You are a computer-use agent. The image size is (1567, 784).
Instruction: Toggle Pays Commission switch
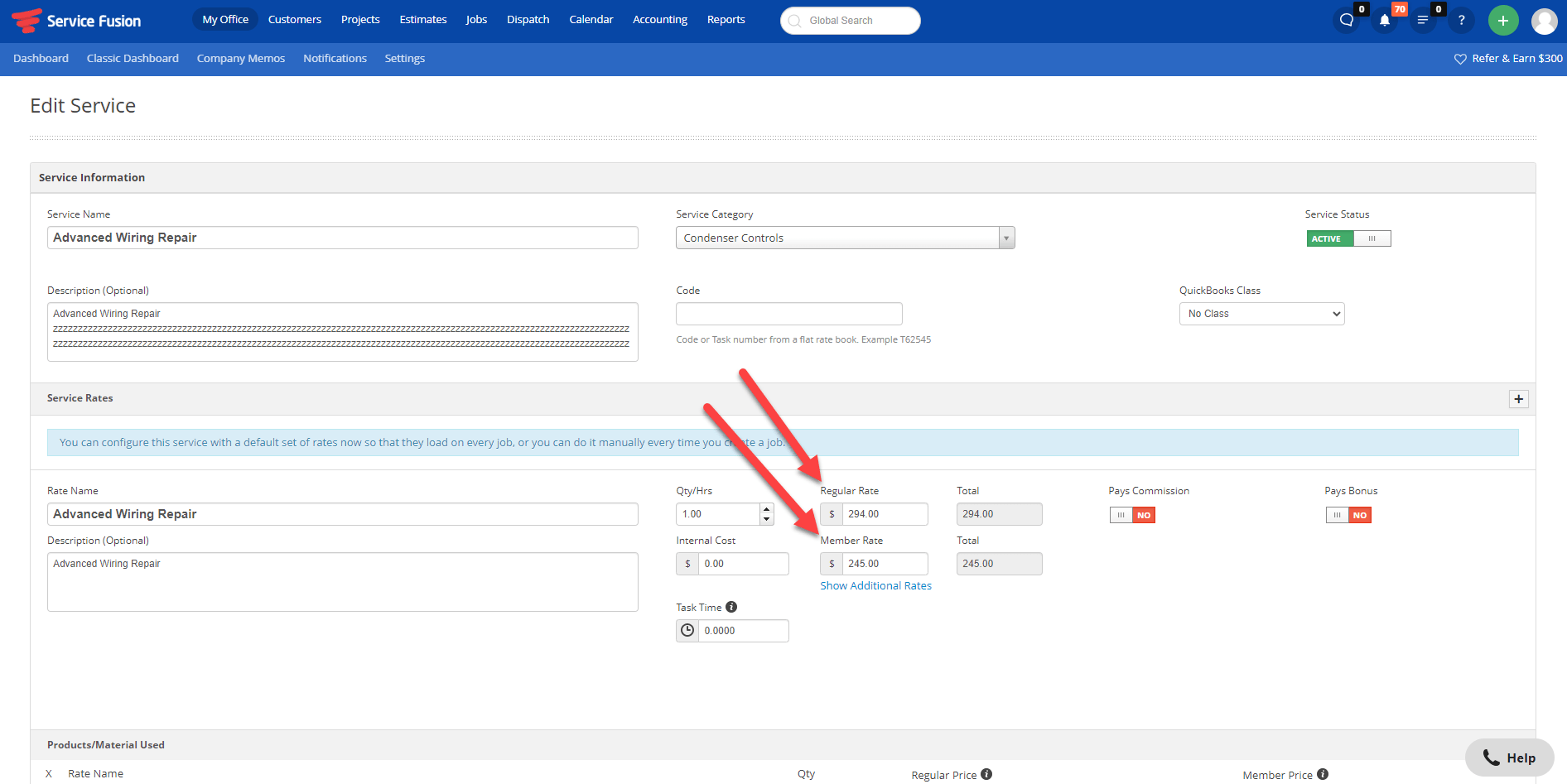point(1132,514)
